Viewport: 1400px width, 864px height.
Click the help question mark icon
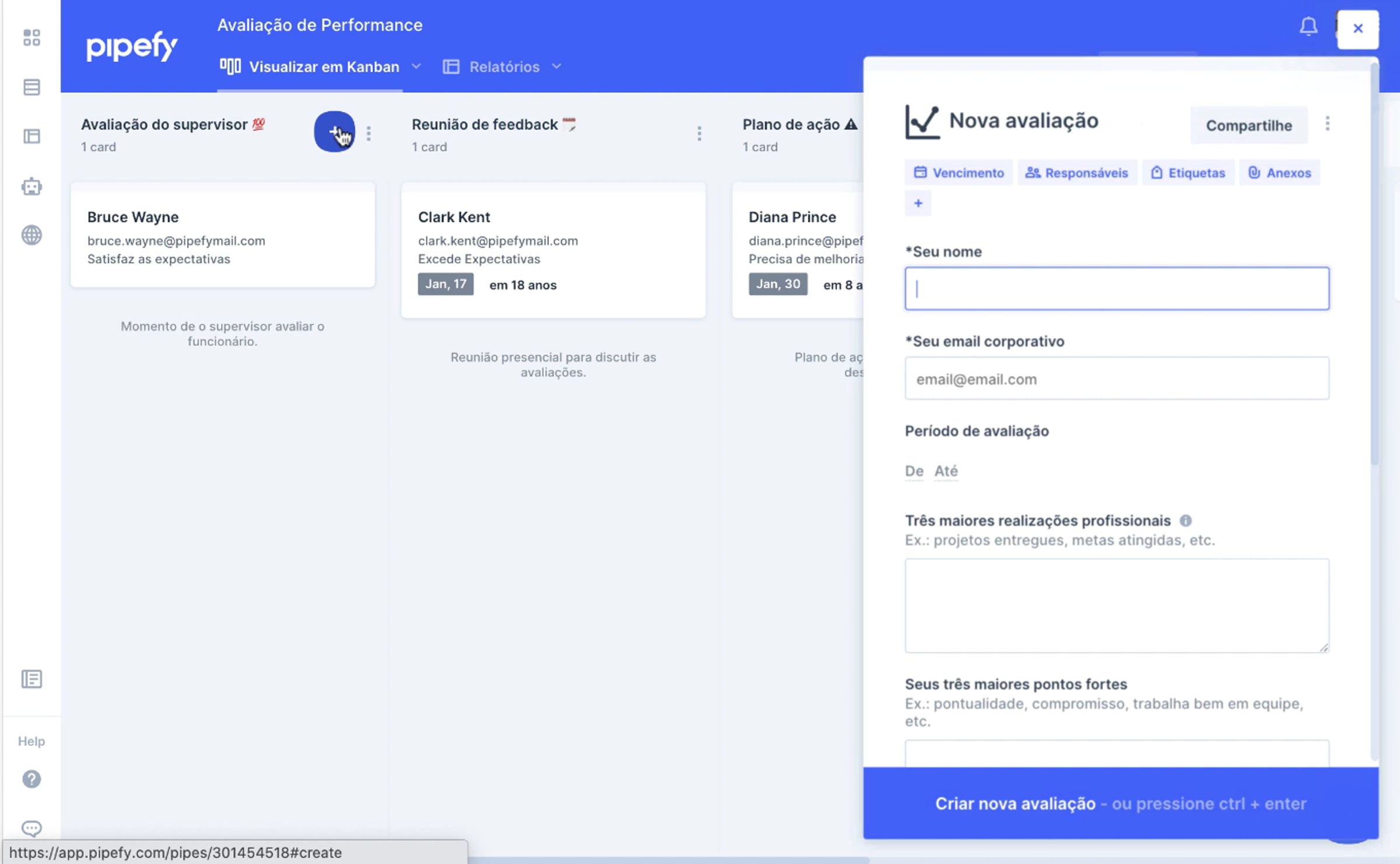(32, 779)
